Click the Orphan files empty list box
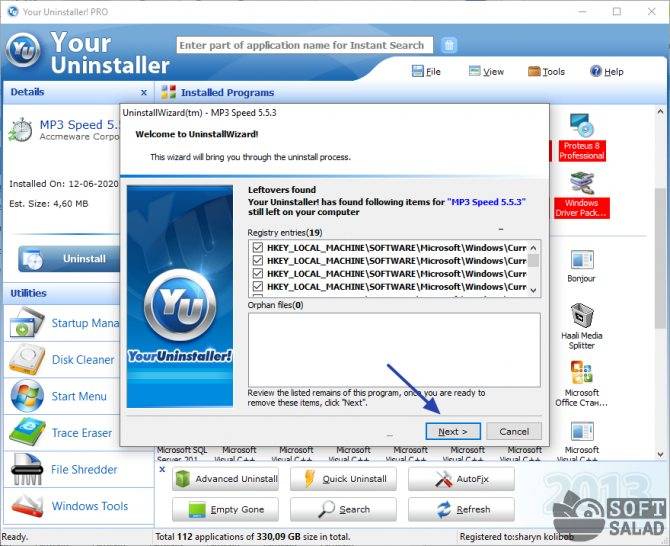This screenshot has width=670, height=546. 394,350
